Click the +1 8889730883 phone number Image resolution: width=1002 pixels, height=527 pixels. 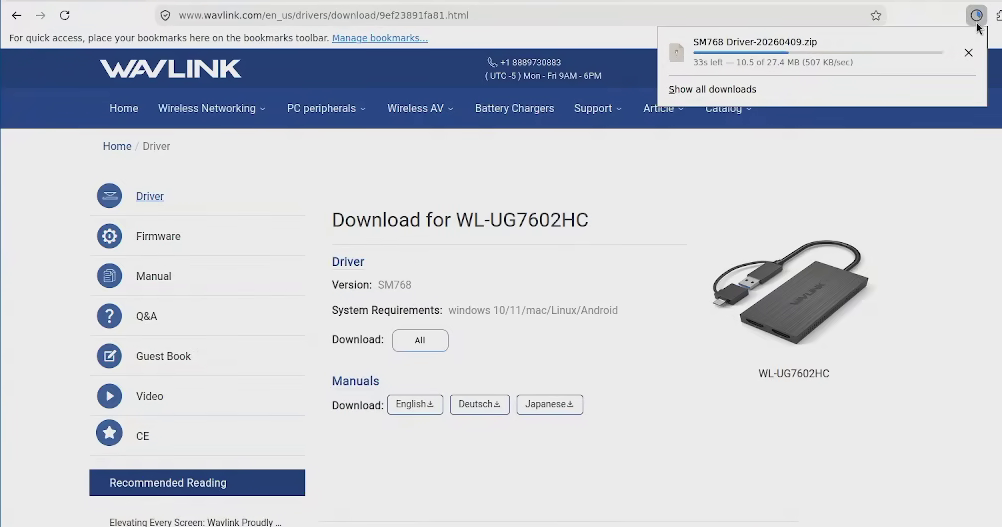coord(530,63)
